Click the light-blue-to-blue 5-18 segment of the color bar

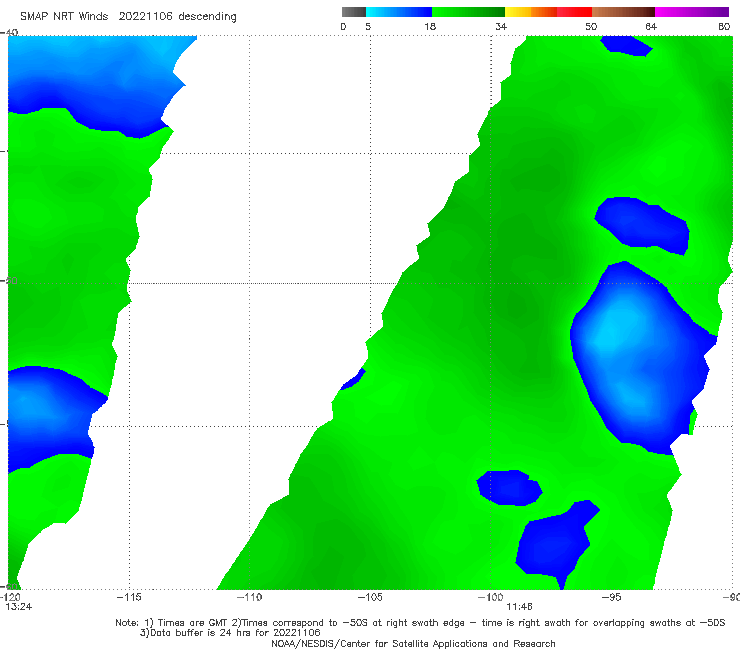click(x=399, y=12)
